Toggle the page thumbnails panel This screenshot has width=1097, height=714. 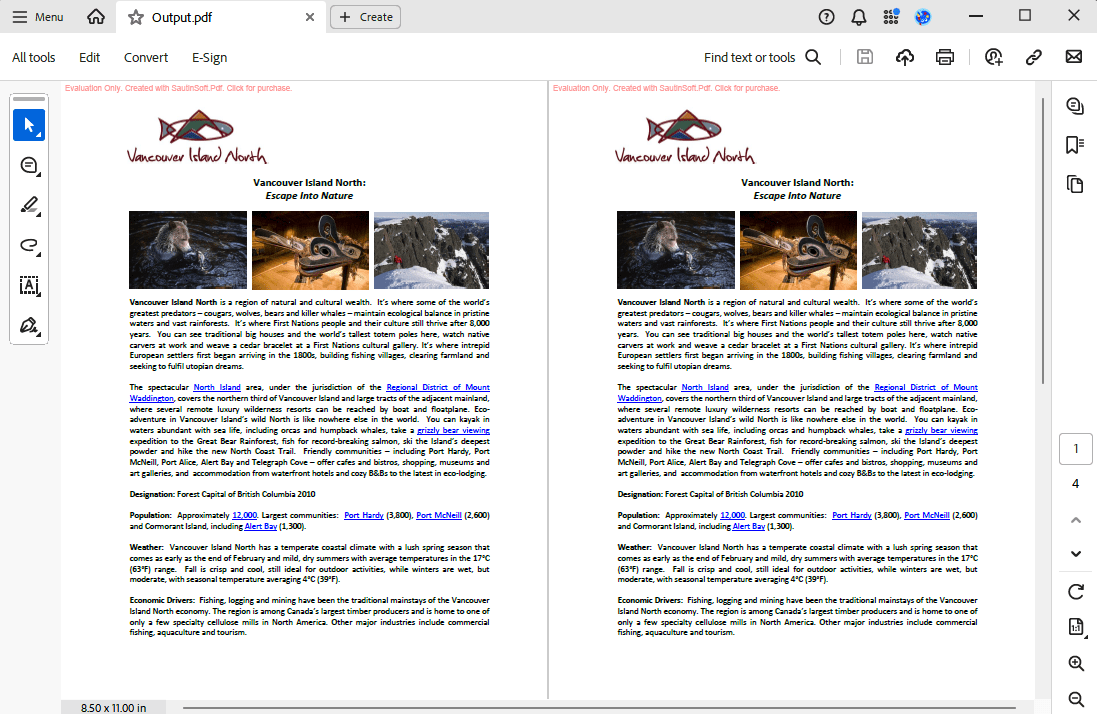pyautogui.click(x=1075, y=184)
